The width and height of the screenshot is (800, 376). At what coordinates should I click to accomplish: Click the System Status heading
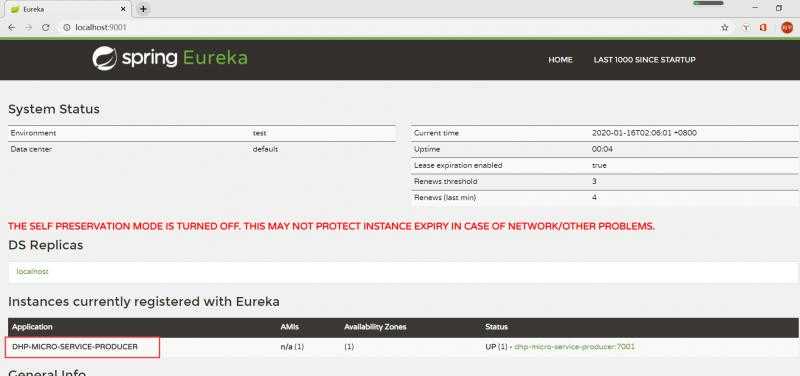point(54,109)
